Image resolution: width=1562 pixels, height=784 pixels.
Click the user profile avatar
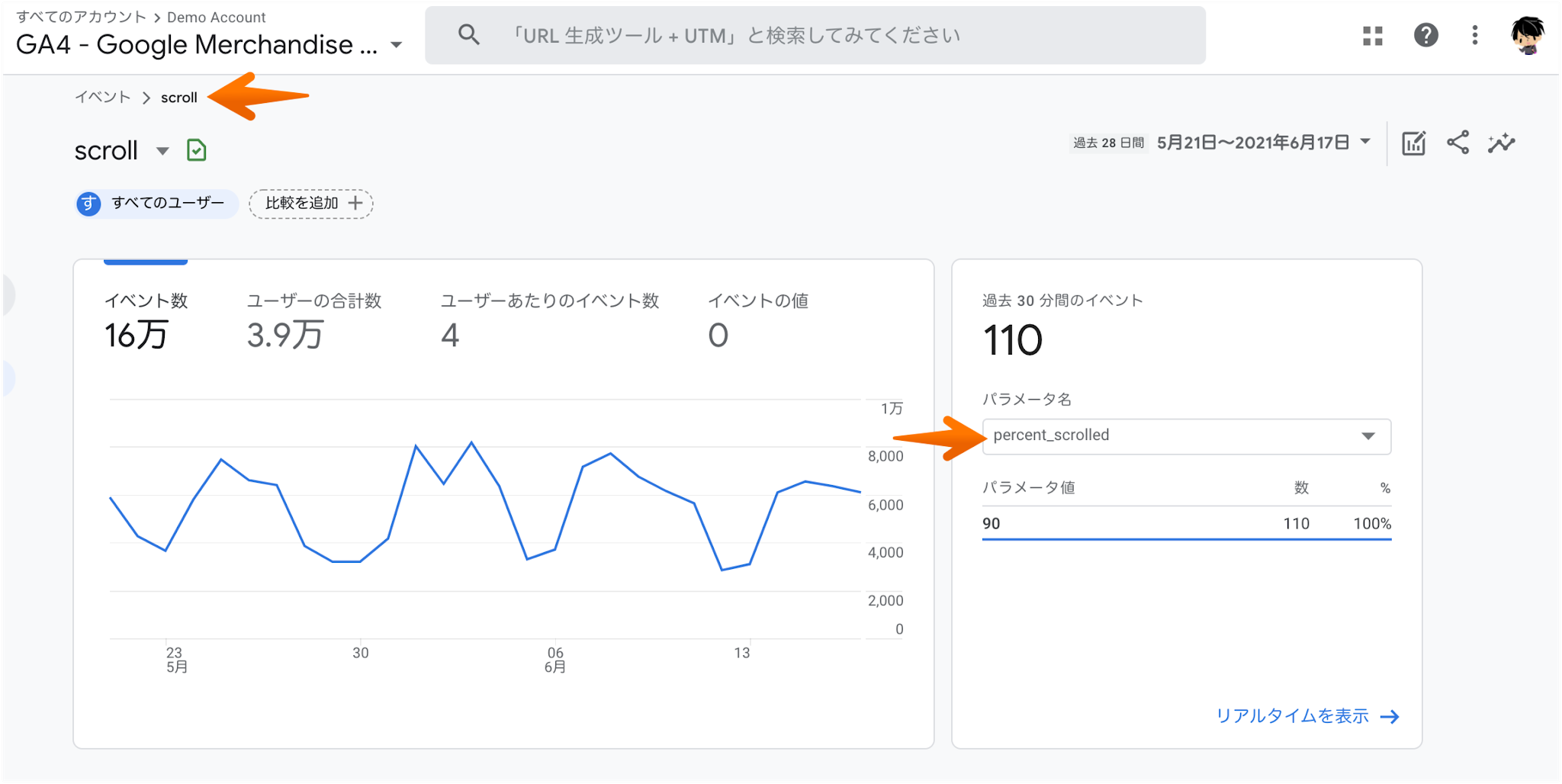click(1527, 35)
